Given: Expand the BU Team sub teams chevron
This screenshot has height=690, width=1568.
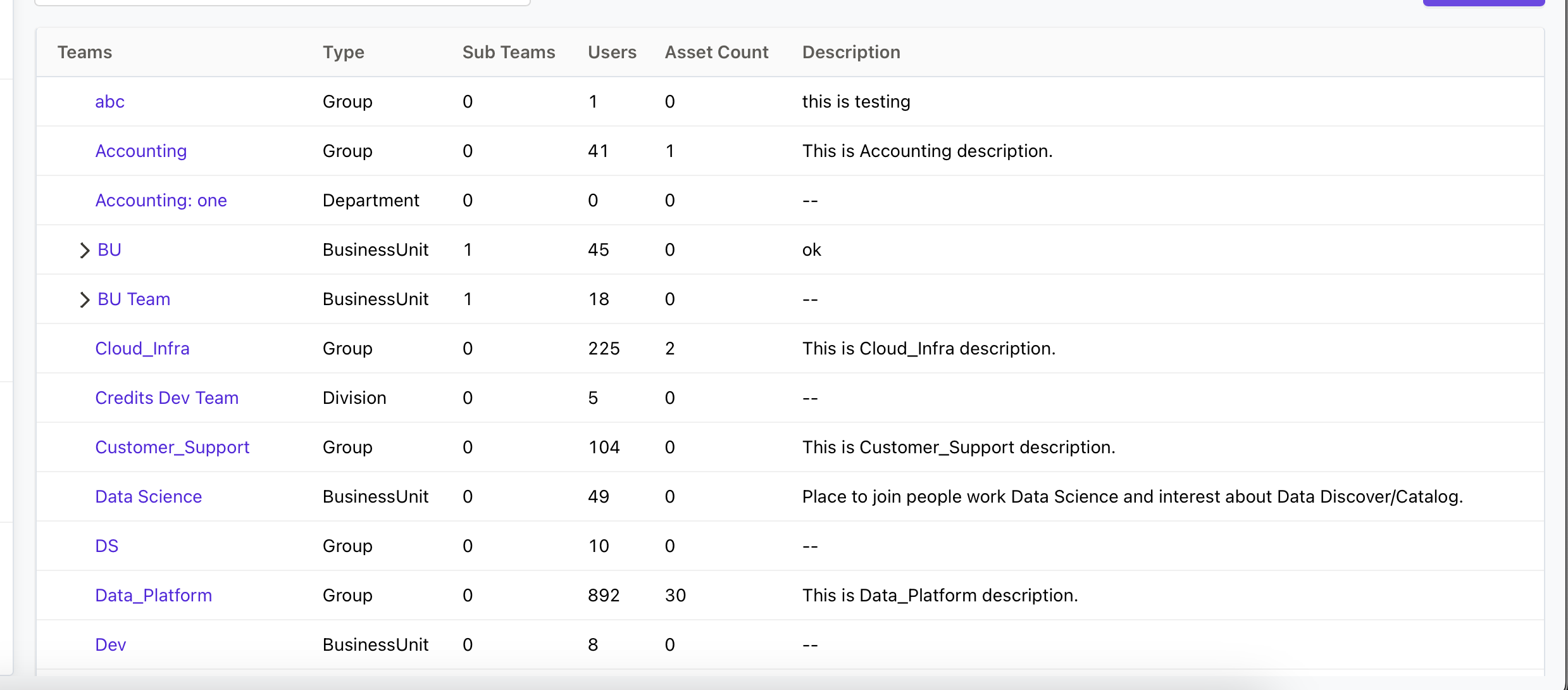Looking at the screenshot, I should click(84, 299).
